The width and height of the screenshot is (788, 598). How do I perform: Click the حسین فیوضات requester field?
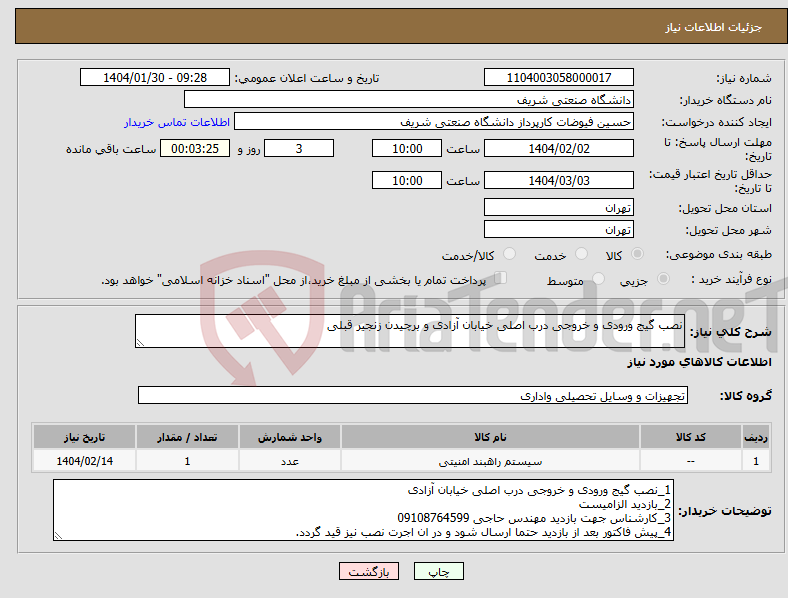pyautogui.click(x=434, y=122)
